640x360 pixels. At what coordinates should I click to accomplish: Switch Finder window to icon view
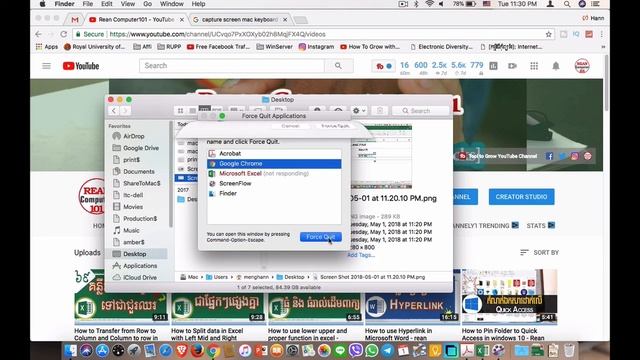180,111
